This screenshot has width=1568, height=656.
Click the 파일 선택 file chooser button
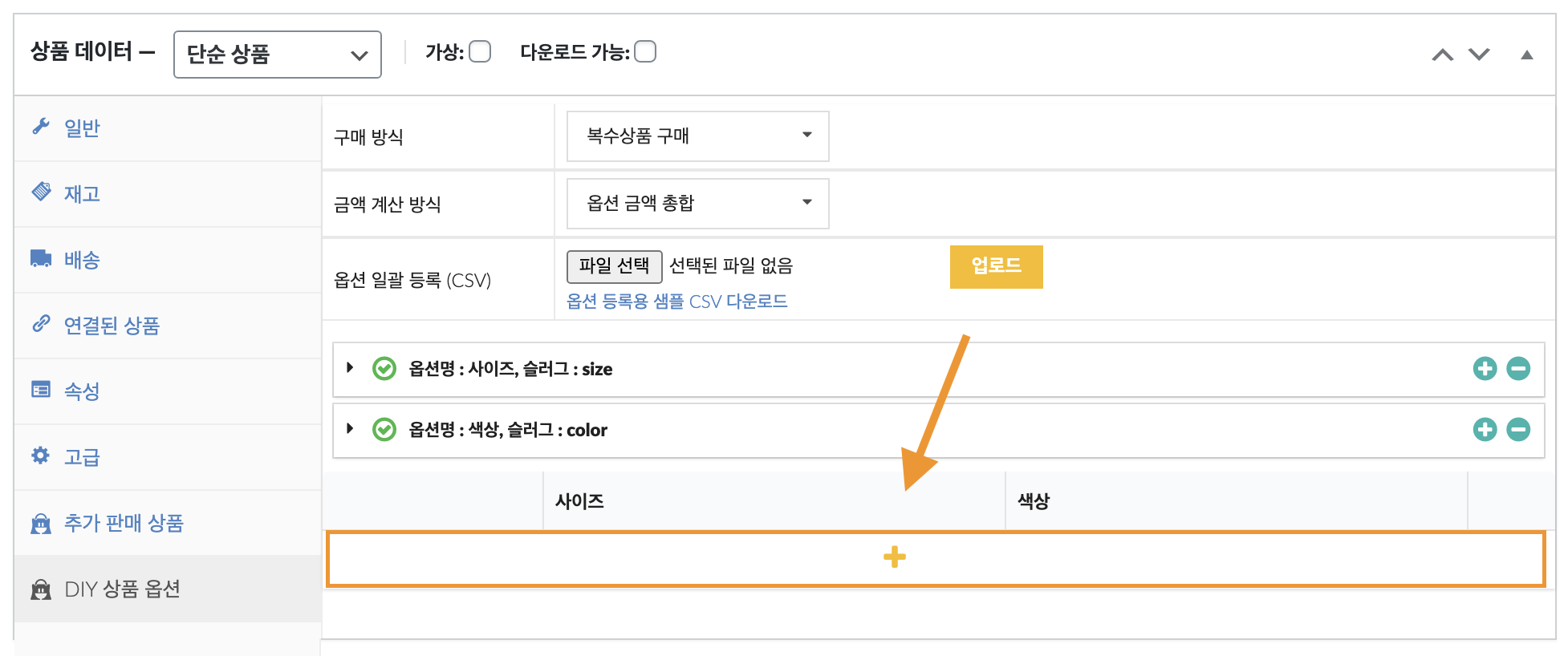click(x=614, y=266)
